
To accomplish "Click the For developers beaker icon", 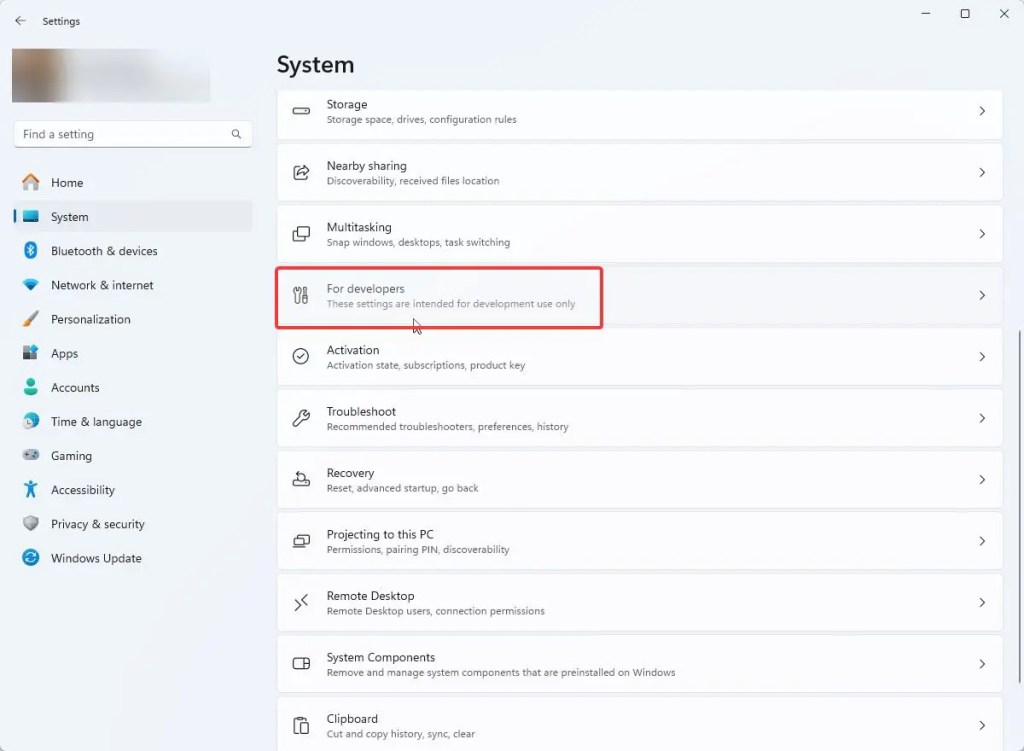I will 300,295.
